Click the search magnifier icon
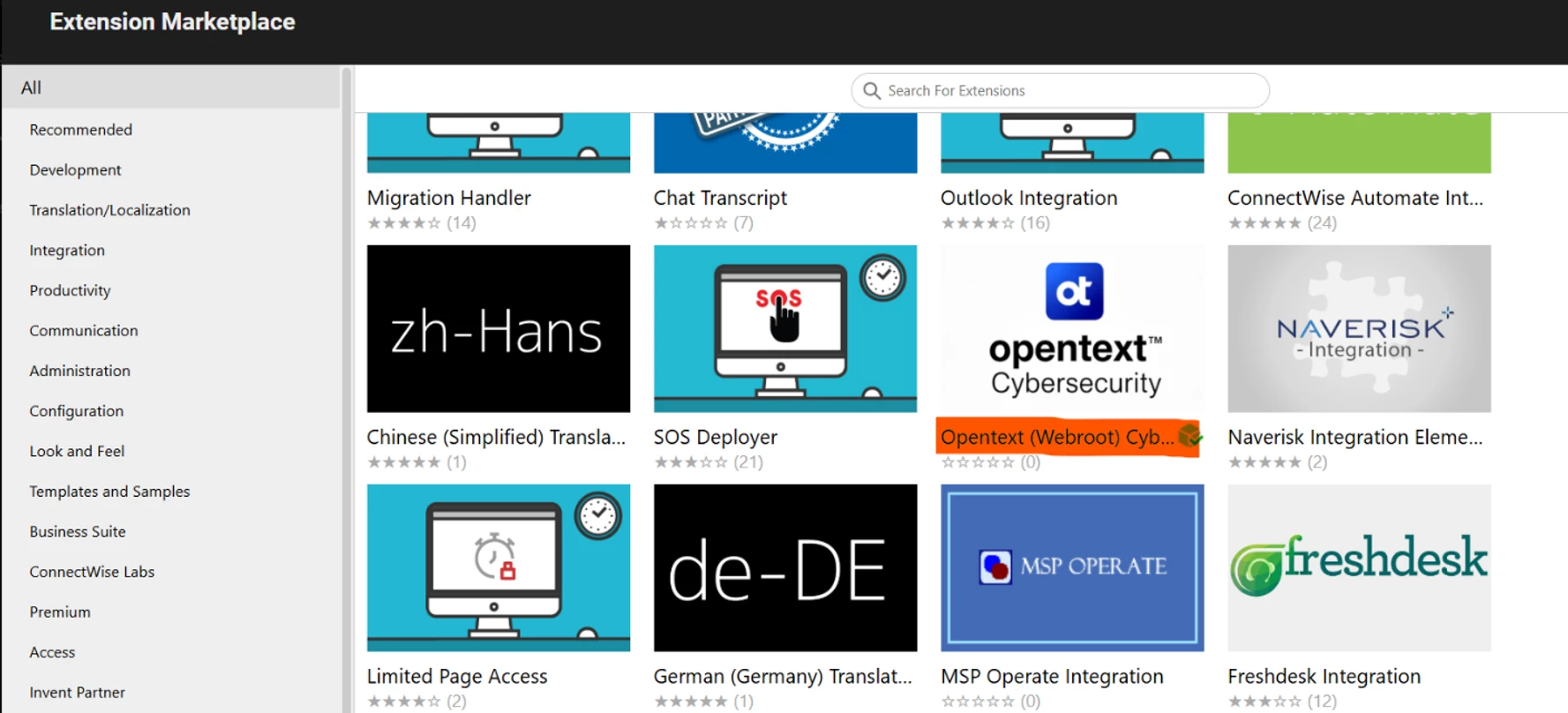1568x713 pixels. tap(872, 91)
